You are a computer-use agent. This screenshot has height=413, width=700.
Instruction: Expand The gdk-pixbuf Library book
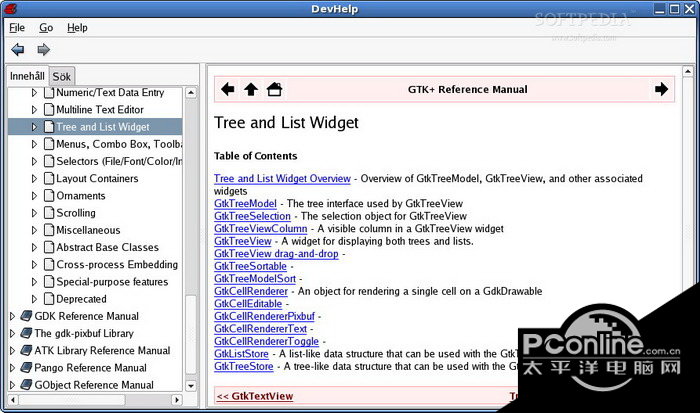tap(12, 333)
